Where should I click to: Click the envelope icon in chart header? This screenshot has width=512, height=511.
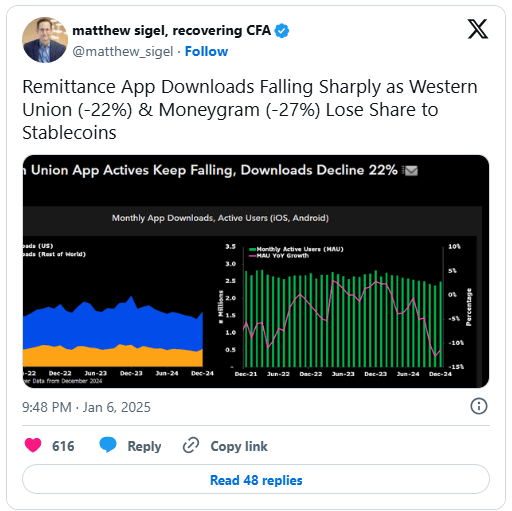coord(411,170)
